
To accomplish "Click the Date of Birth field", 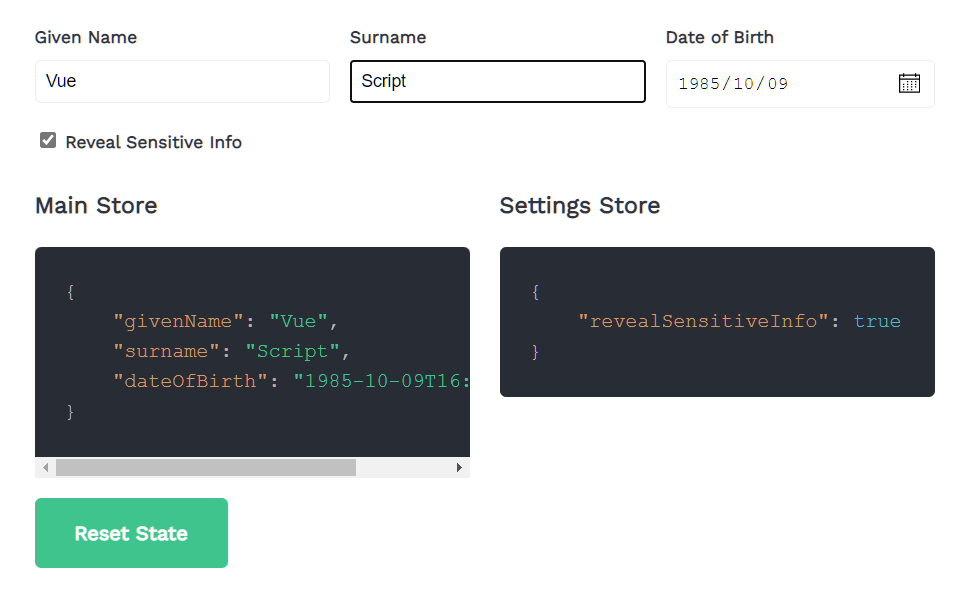I will [780, 83].
